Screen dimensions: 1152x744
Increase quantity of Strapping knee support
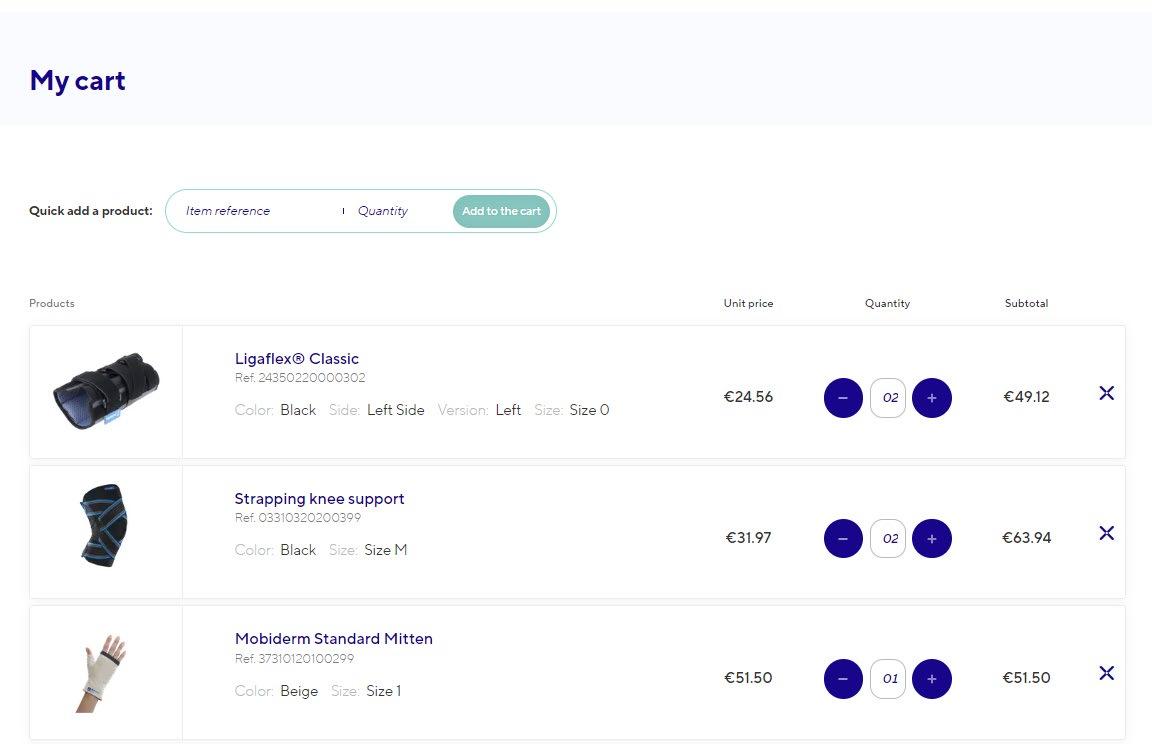coord(932,538)
